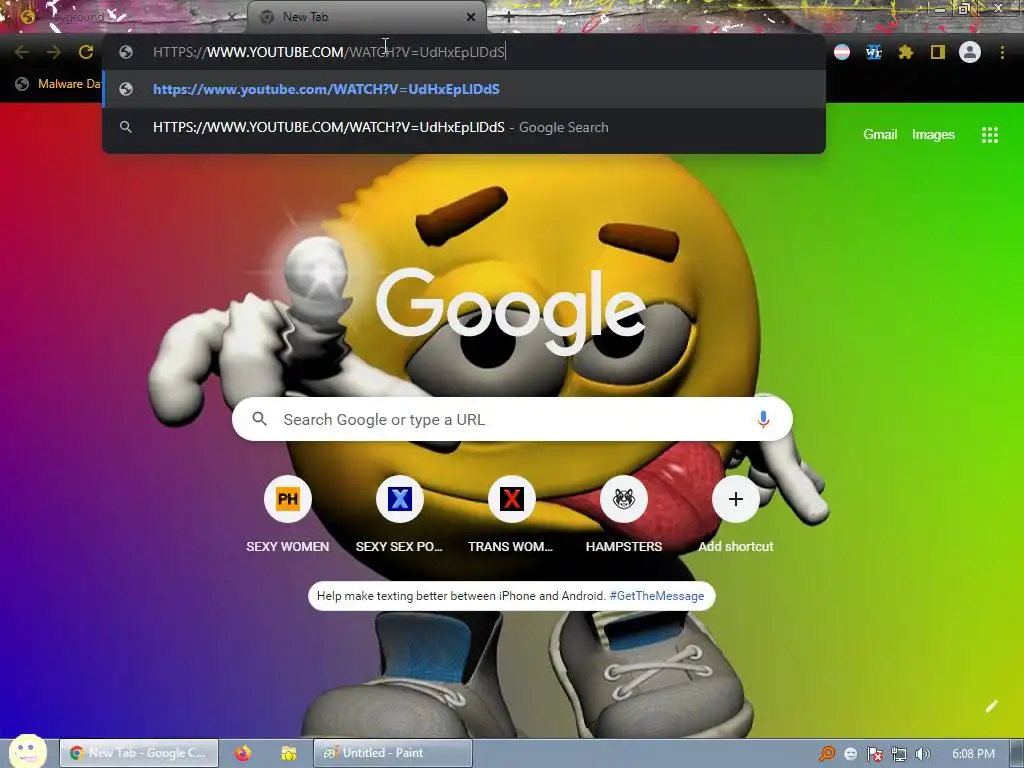Click the Show desktop strip

tap(1017, 753)
